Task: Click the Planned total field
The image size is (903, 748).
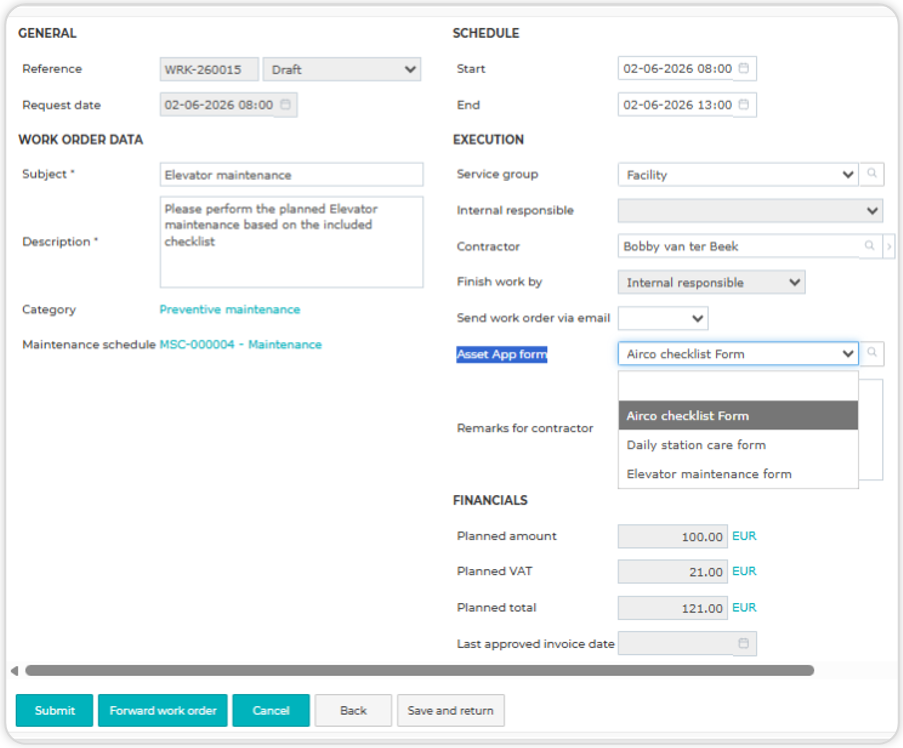Action: point(673,607)
